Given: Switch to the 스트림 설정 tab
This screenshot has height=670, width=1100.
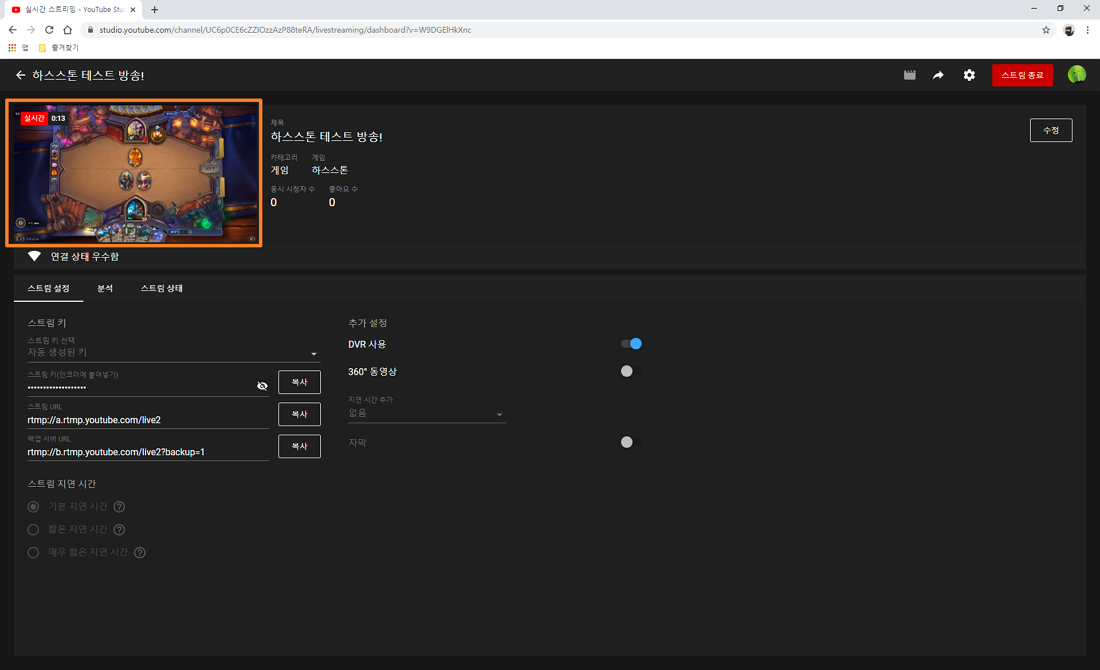Looking at the screenshot, I should (x=48, y=288).
